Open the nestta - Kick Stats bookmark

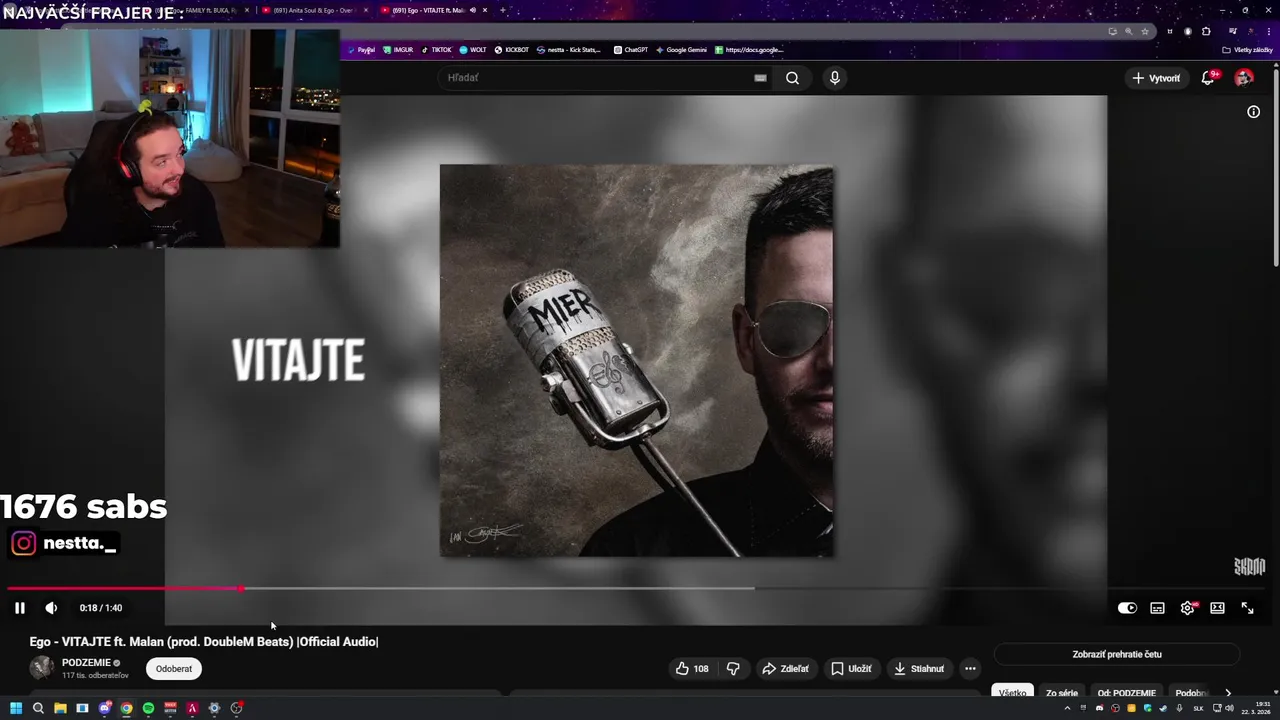coord(570,50)
